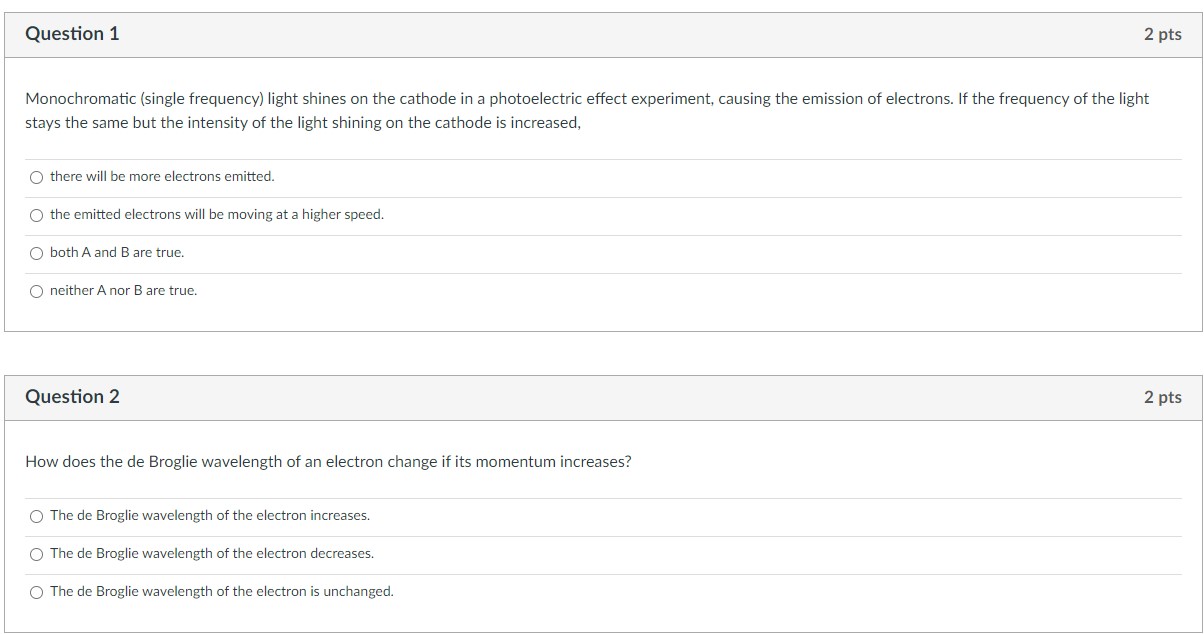The width and height of the screenshot is (1204, 634).
Task: Click the Question 2 prompt text about momentum
Action: (x=329, y=461)
